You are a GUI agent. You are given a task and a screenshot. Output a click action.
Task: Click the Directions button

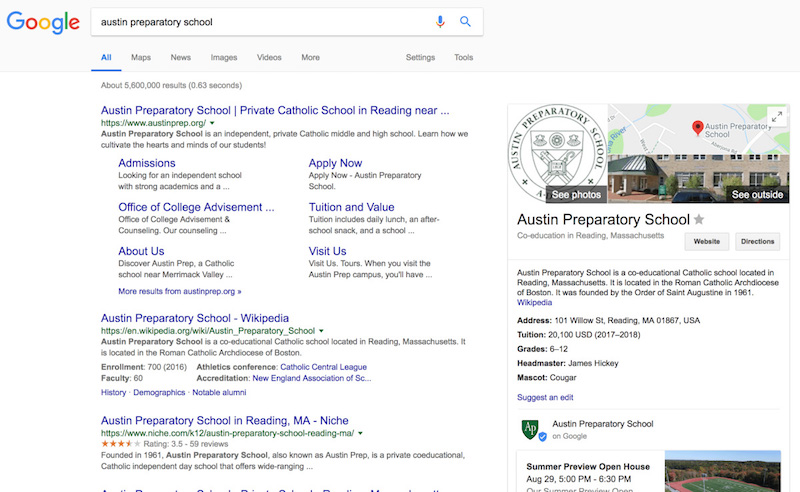pos(757,241)
